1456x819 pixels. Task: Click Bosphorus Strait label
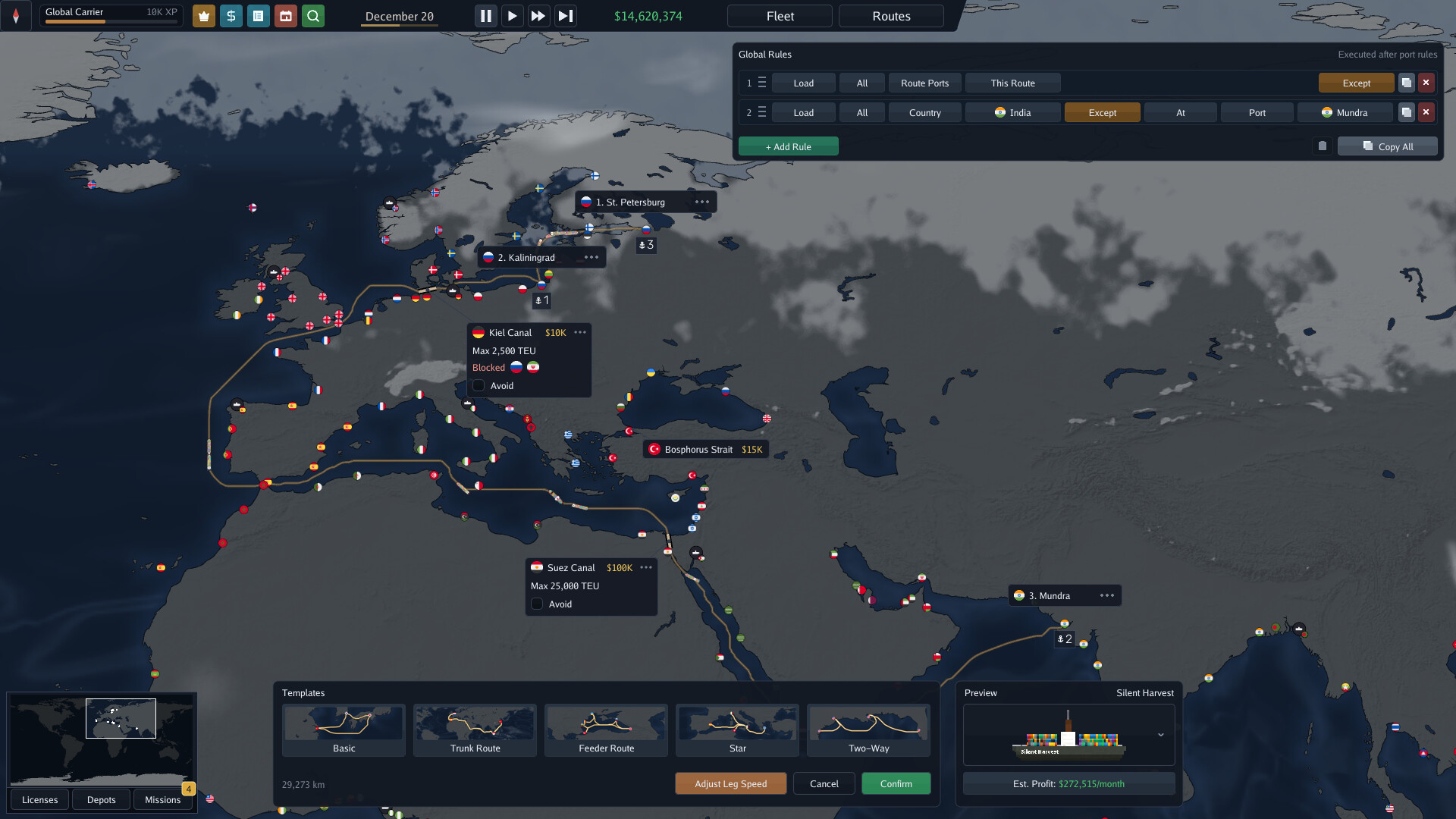point(706,449)
